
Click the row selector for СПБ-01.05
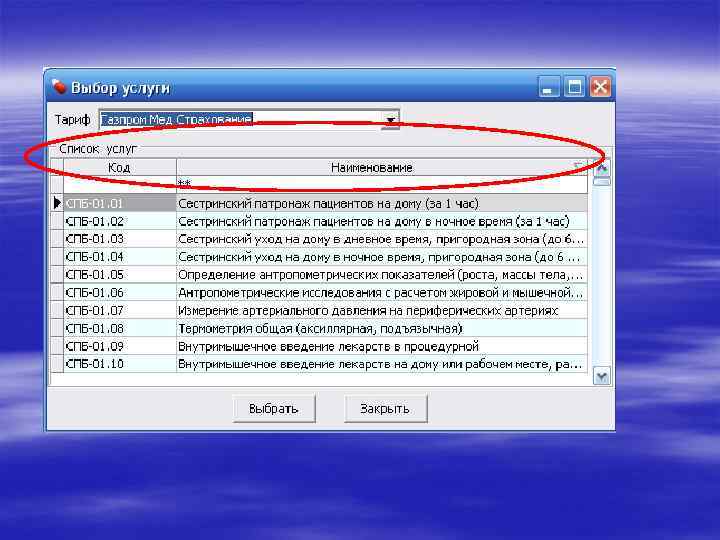56,275
